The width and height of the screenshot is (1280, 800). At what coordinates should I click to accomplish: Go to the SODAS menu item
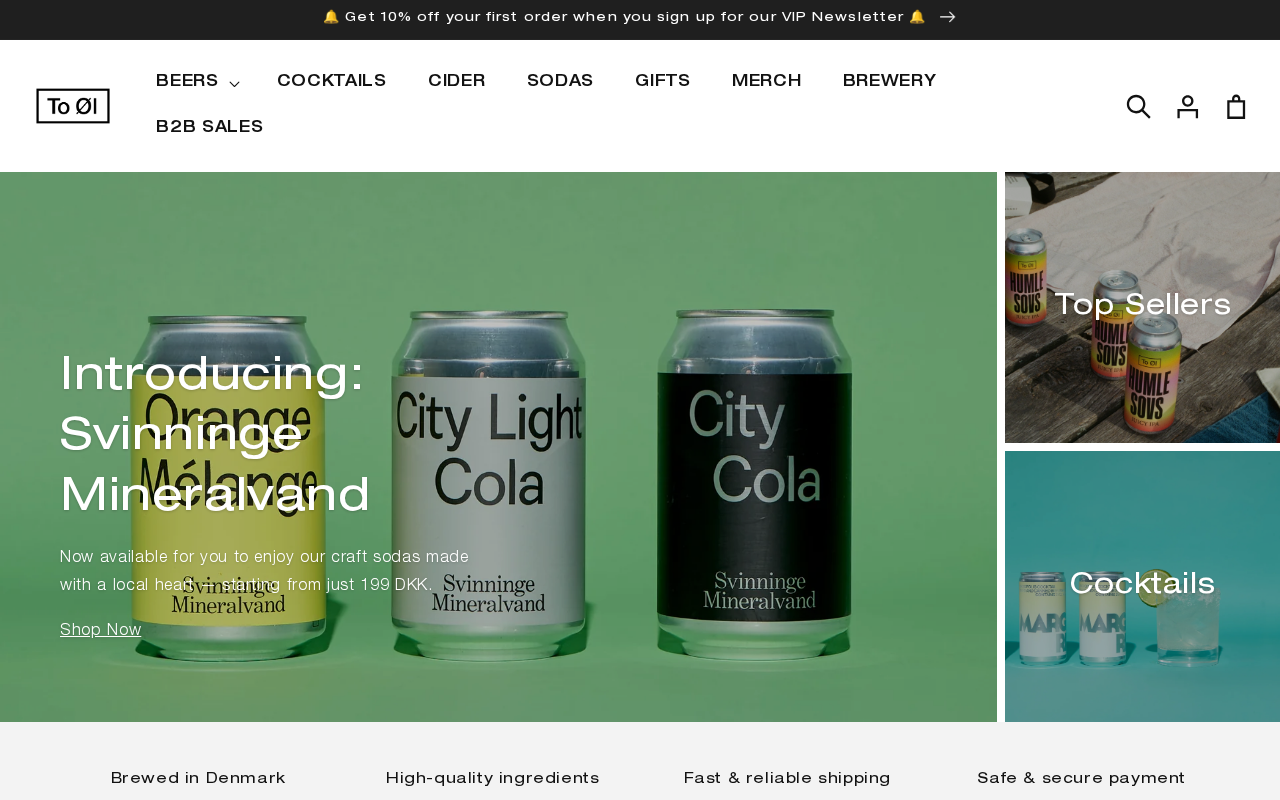tap(560, 81)
